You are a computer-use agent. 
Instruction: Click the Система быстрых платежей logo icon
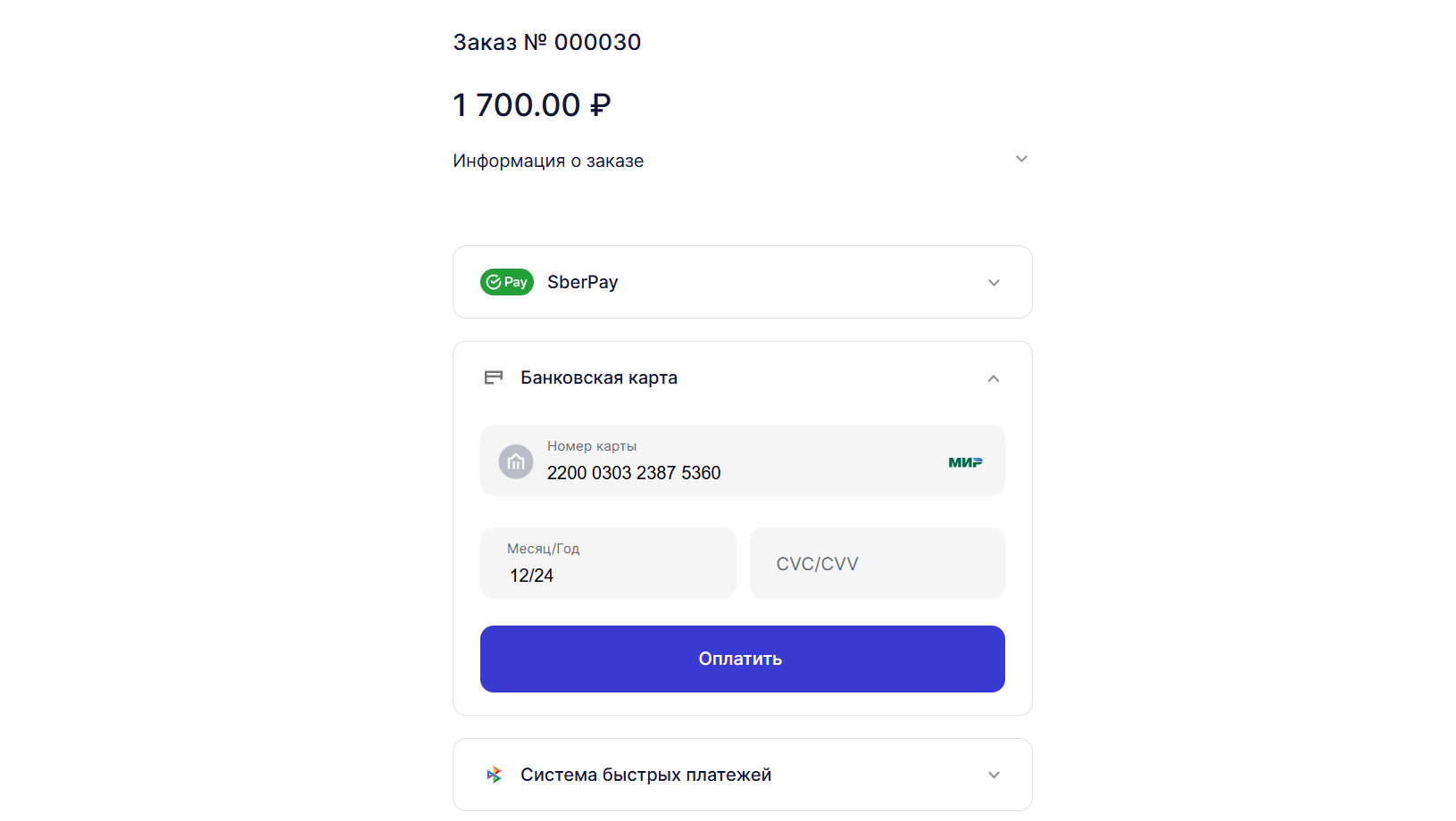[x=494, y=775]
